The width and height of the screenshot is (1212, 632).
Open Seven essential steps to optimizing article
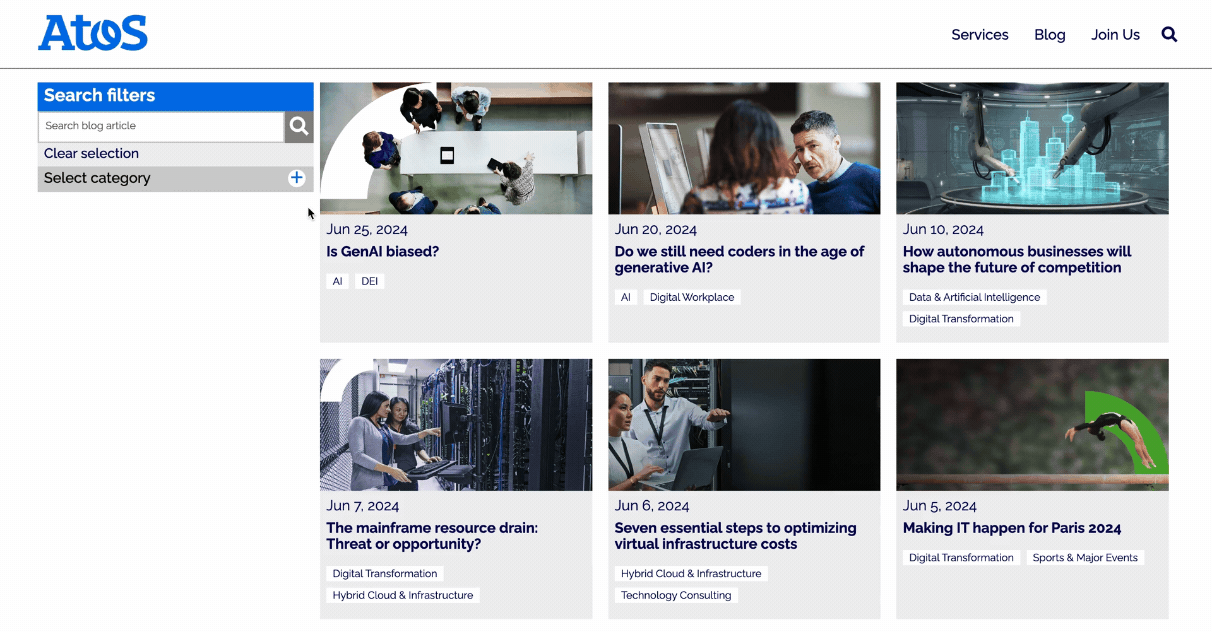coord(735,536)
